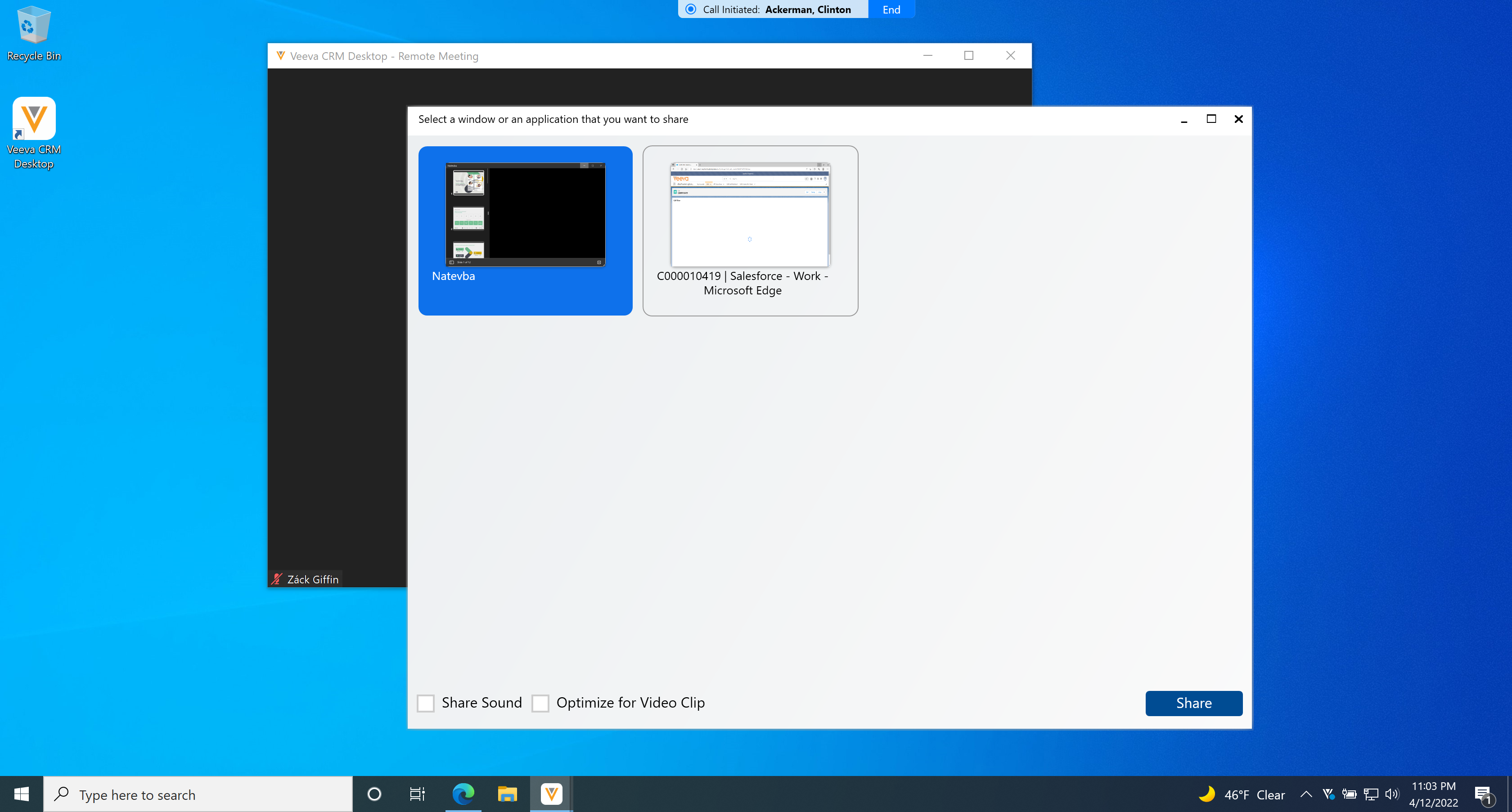Click the Task View taskbar icon

(x=417, y=794)
